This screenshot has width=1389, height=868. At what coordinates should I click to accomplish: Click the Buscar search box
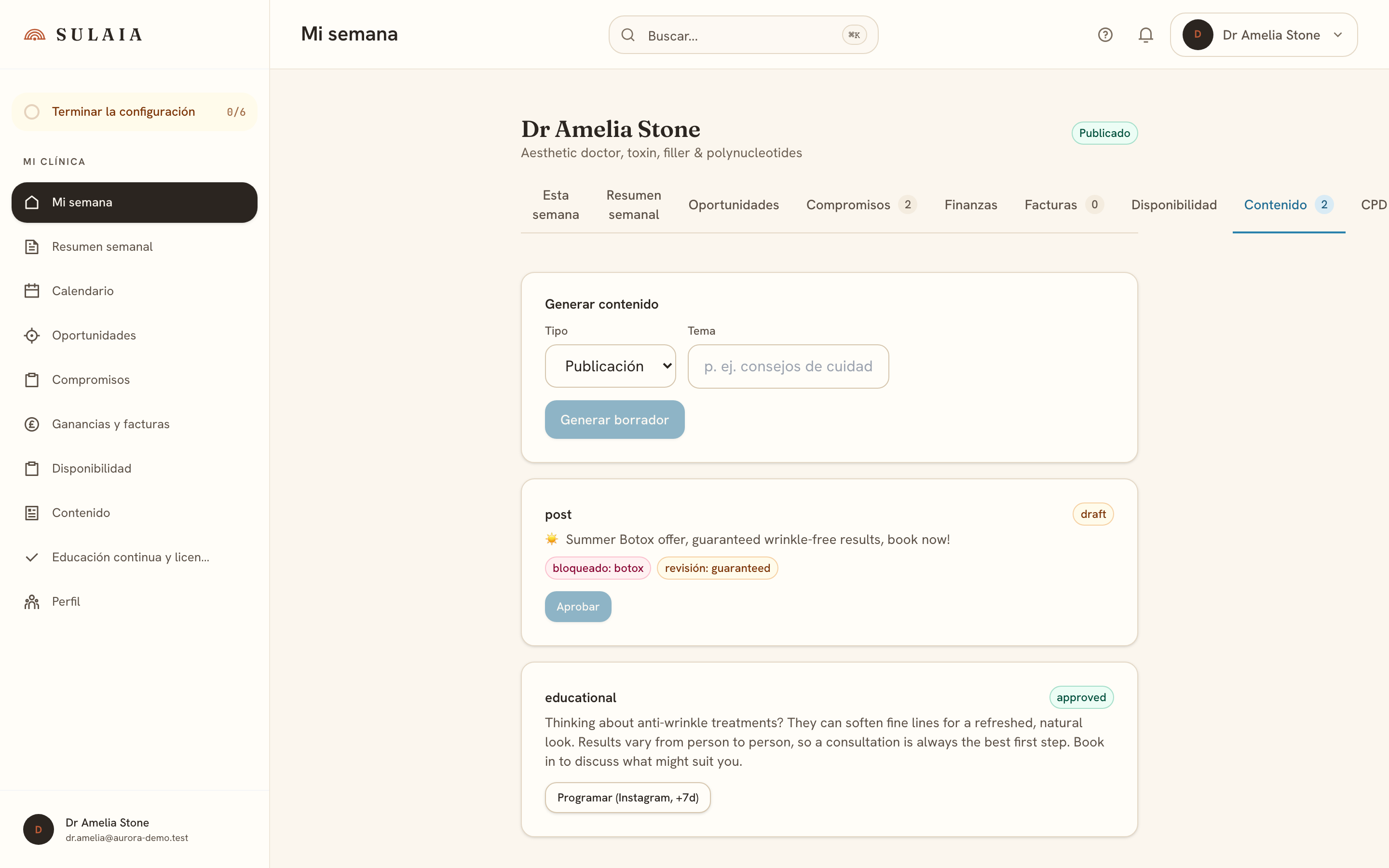pos(743,35)
